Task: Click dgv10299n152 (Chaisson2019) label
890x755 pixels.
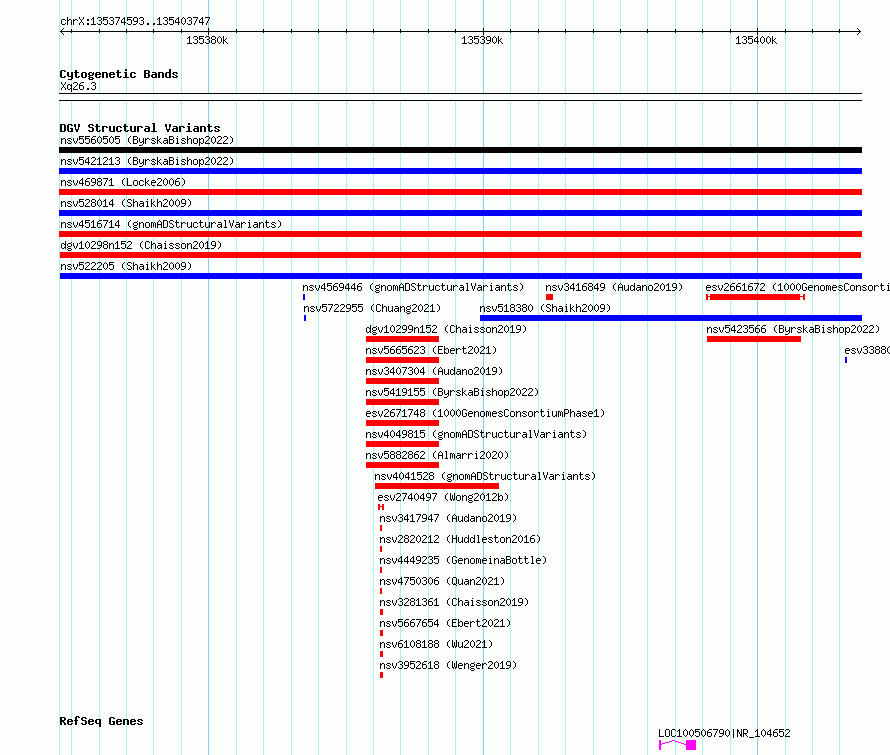Action: (x=446, y=329)
